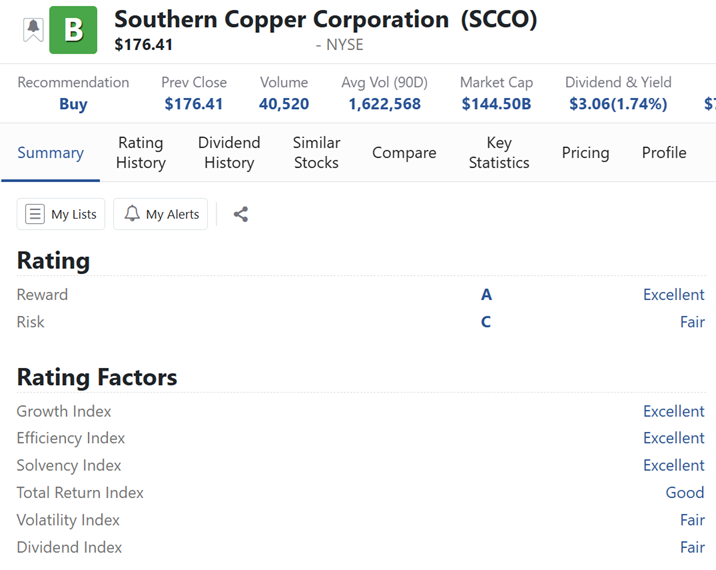Click Fair rating for Volatility Index
The width and height of the screenshot is (716, 570).
(692, 520)
